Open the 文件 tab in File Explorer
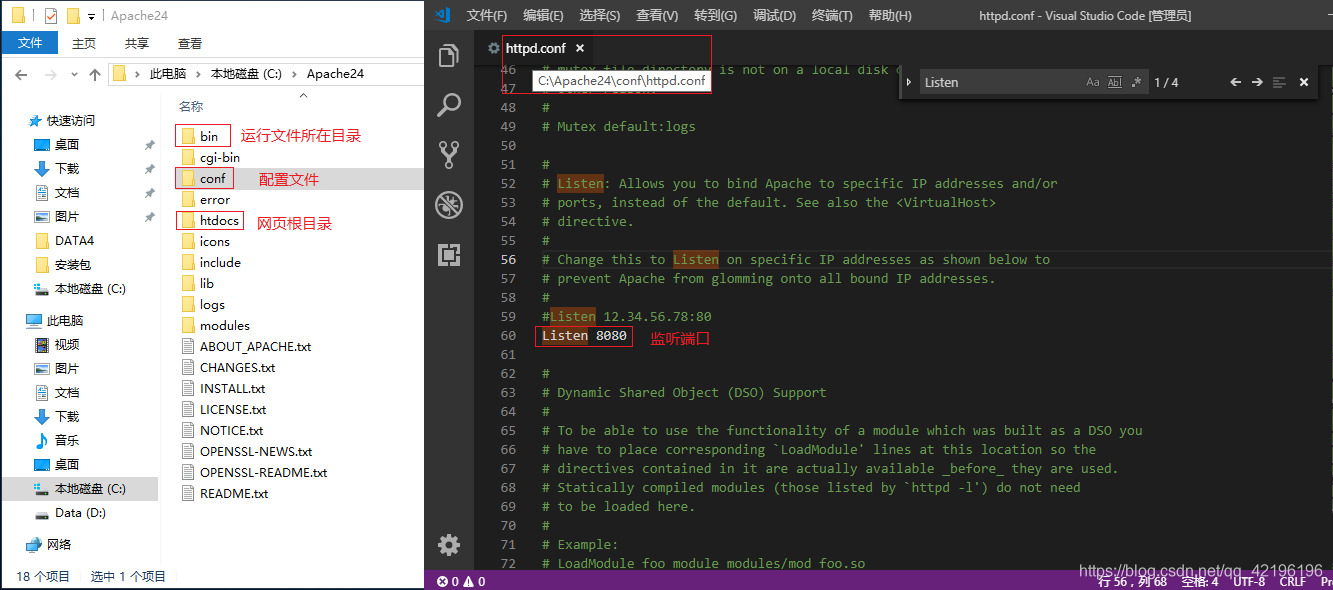The height and width of the screenshot is (590, 1333). click(x=30, y=43)
